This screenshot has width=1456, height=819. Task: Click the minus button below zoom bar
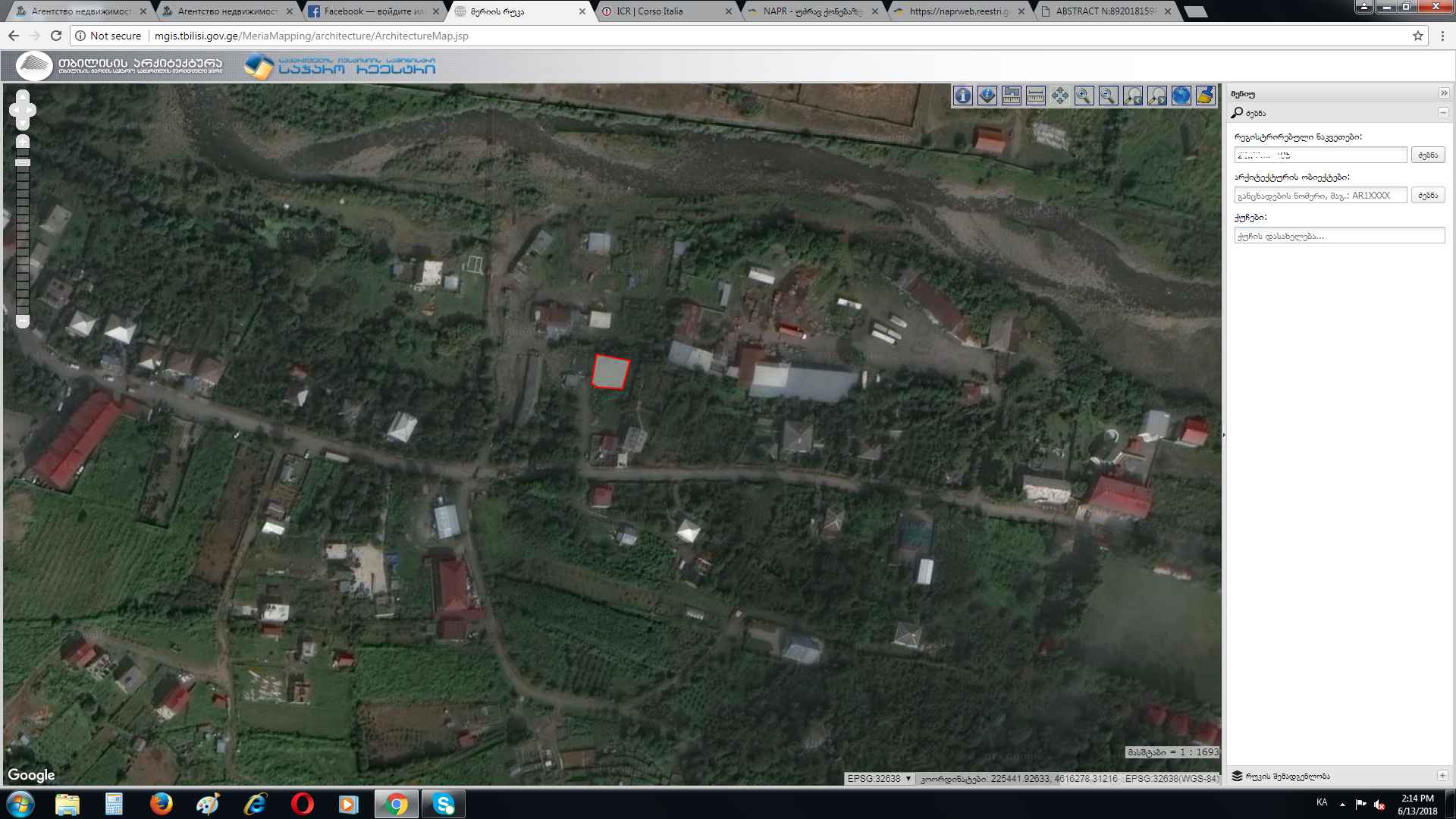pyautogui.click(x=23, y=321)
